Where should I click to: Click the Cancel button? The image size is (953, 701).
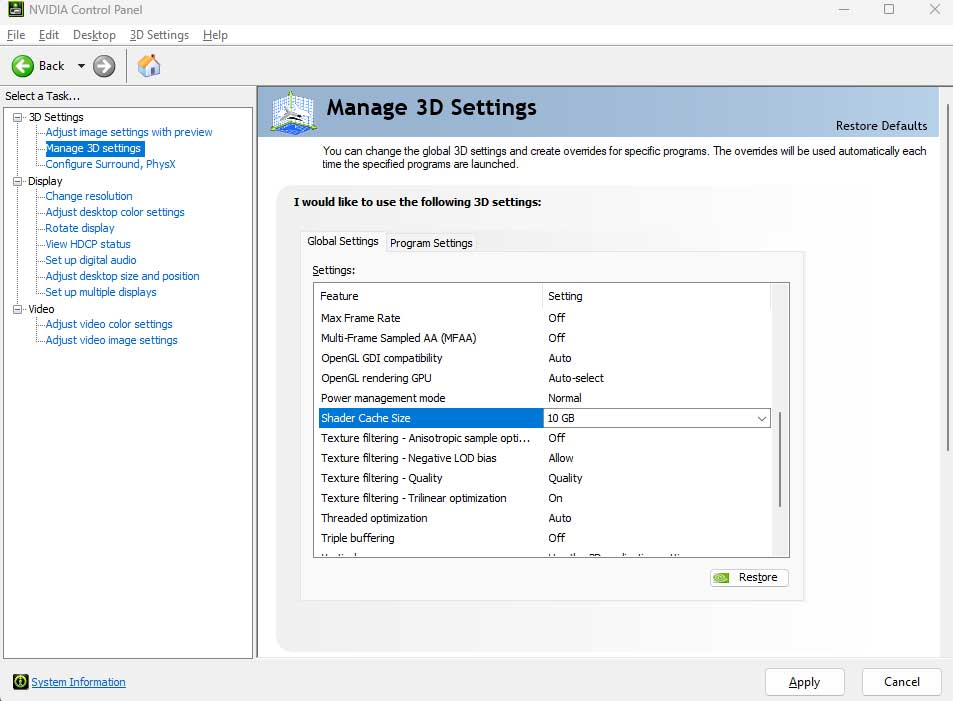point(901,682)
